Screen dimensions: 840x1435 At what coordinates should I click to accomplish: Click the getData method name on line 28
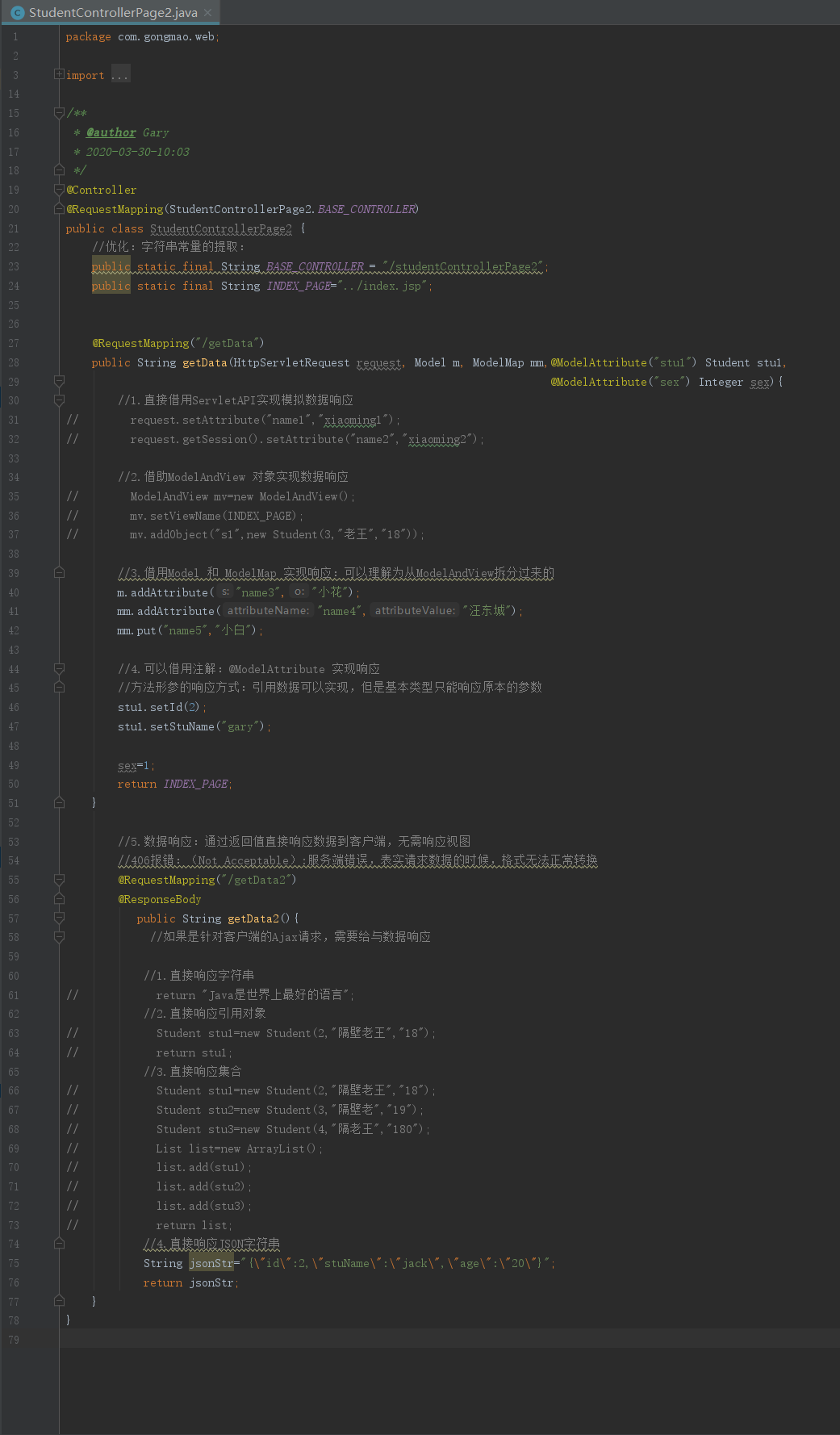[x=205, y=363]
